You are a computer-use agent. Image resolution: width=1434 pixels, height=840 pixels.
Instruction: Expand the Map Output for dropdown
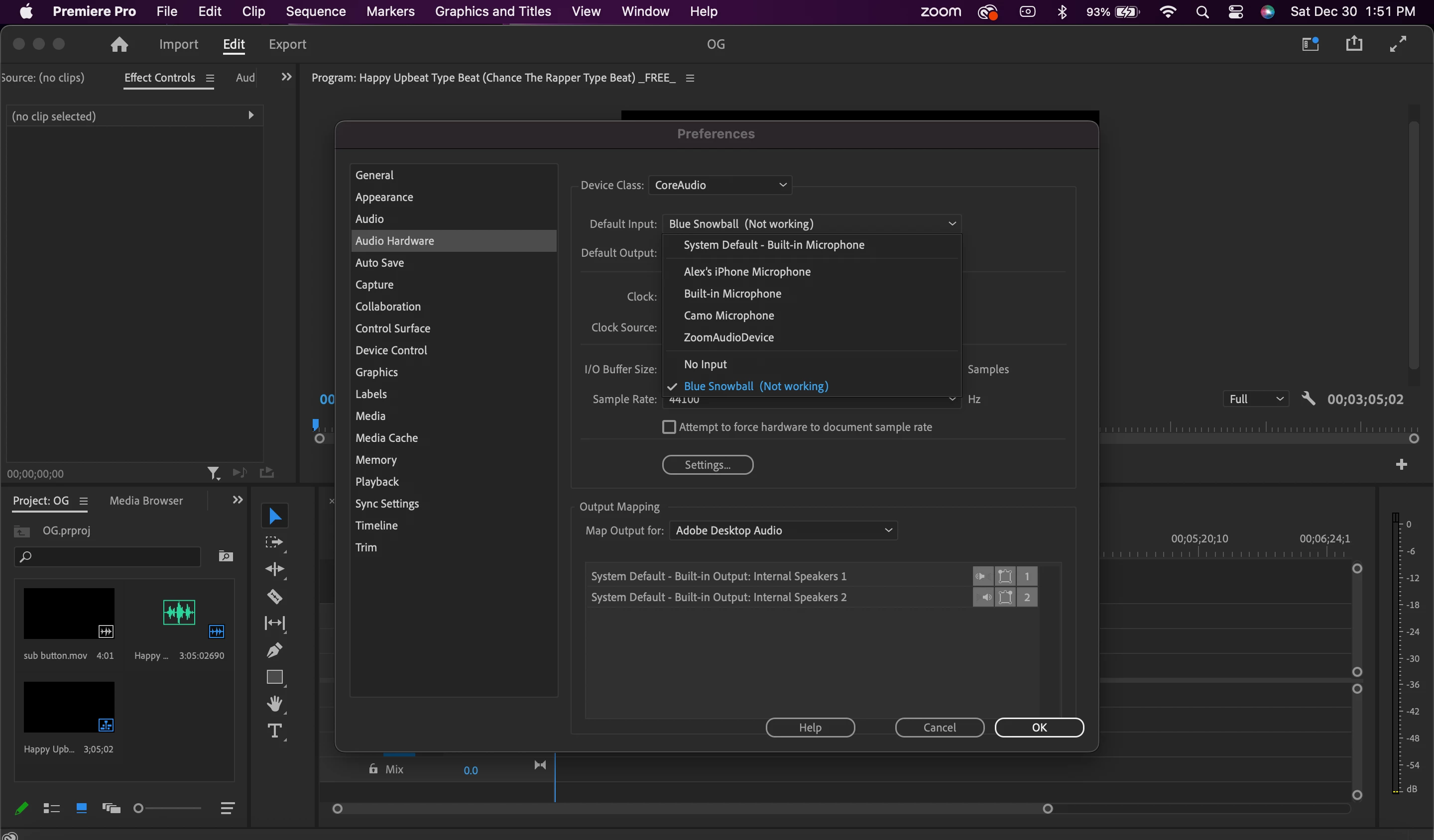tap(783, 530)
